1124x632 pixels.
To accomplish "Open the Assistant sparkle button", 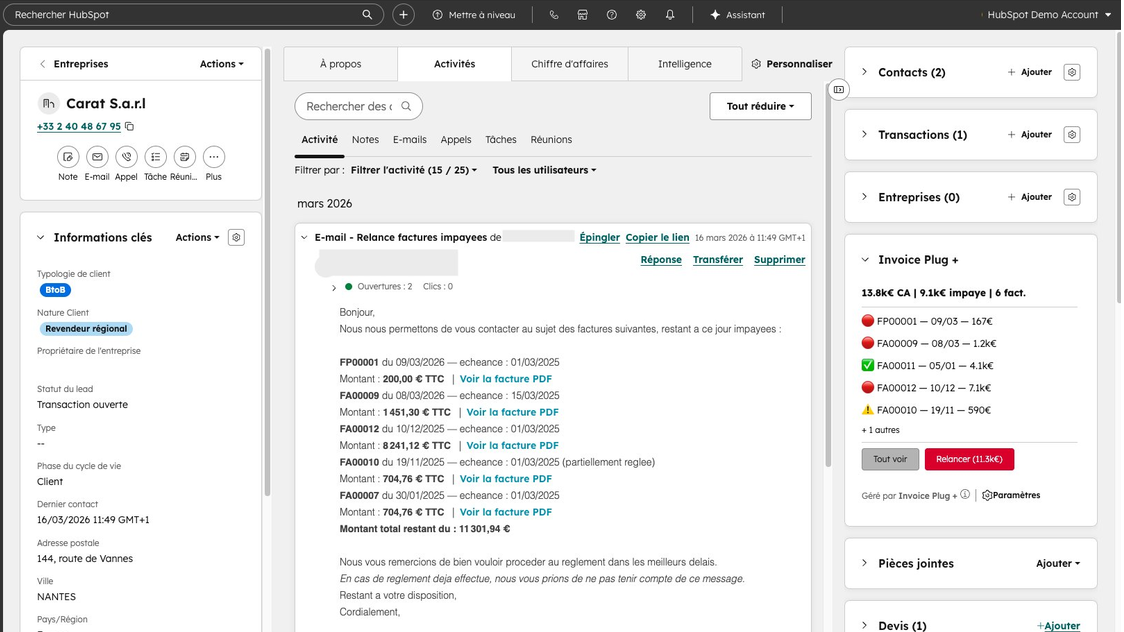I will tap(737, 14).
